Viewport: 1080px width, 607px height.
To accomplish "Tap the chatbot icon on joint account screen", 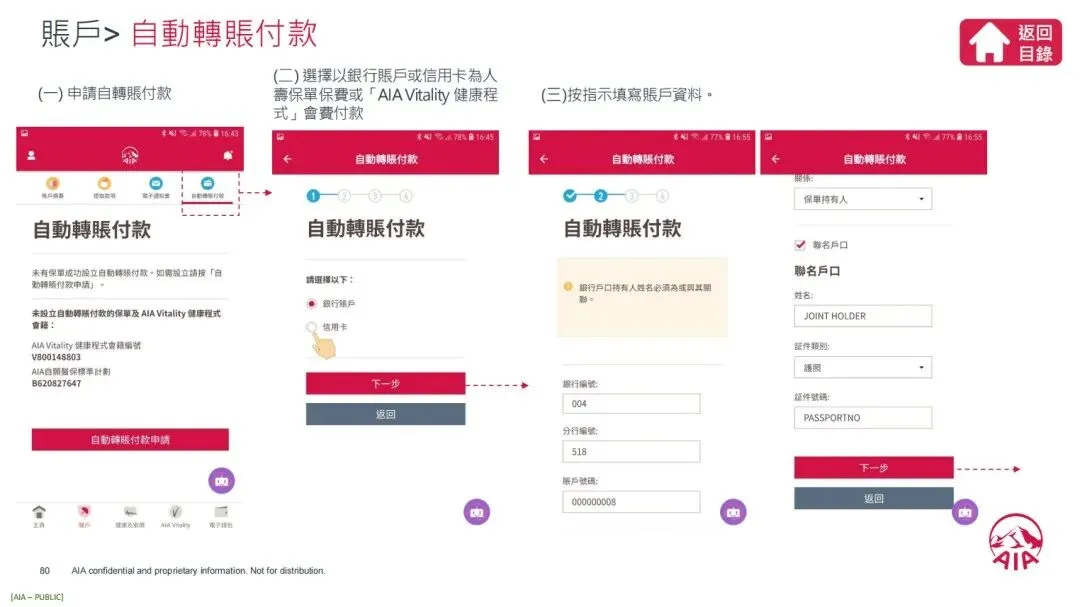I will tap(965, 512).
